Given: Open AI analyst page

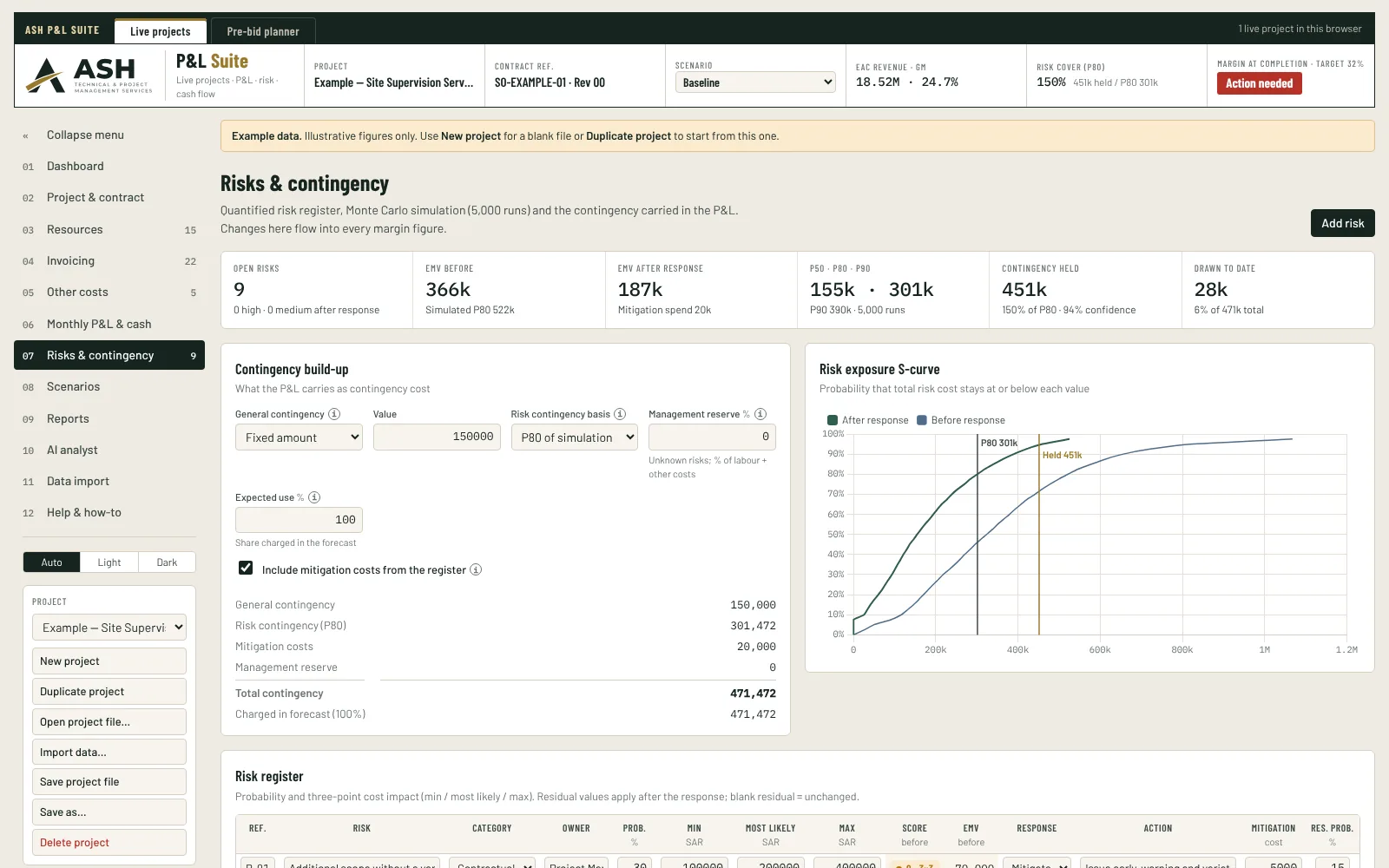Looking at the screenshot, I should [x=109, y=450].
